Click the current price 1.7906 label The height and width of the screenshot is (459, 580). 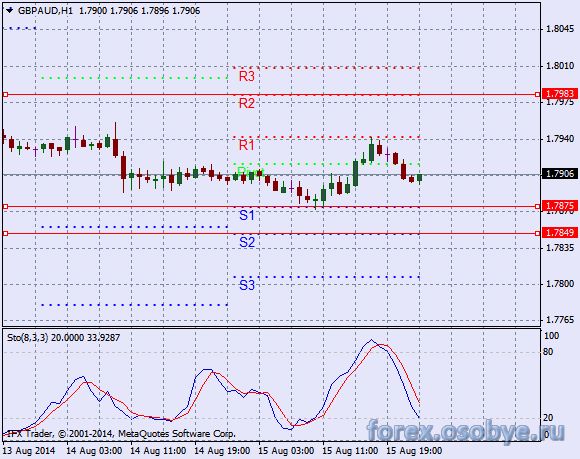[560, 173]
